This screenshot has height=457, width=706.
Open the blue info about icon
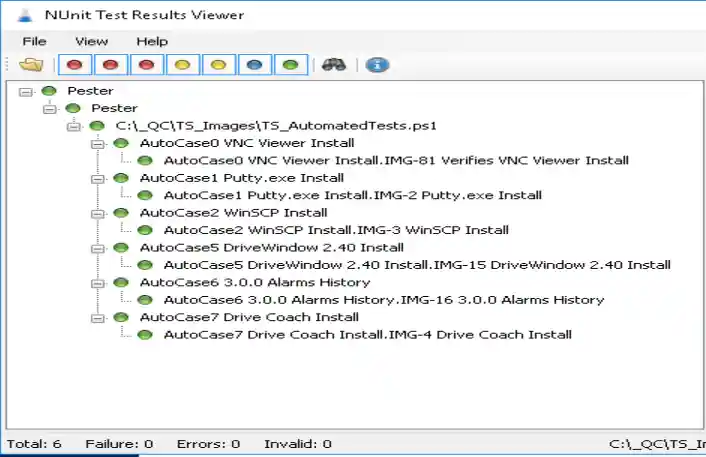tap(377, 65)
